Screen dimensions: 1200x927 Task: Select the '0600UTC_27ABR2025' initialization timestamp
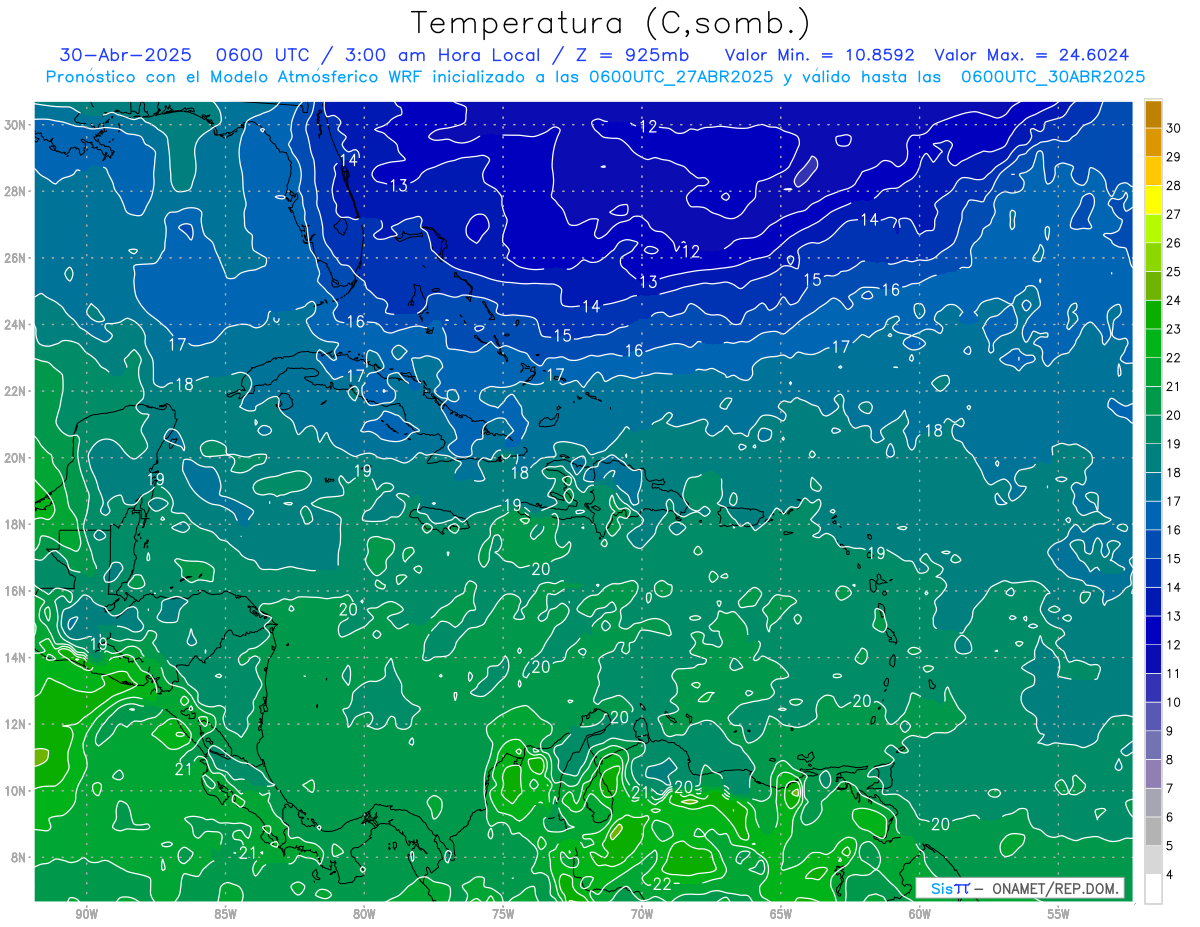[x=680, y=76]
